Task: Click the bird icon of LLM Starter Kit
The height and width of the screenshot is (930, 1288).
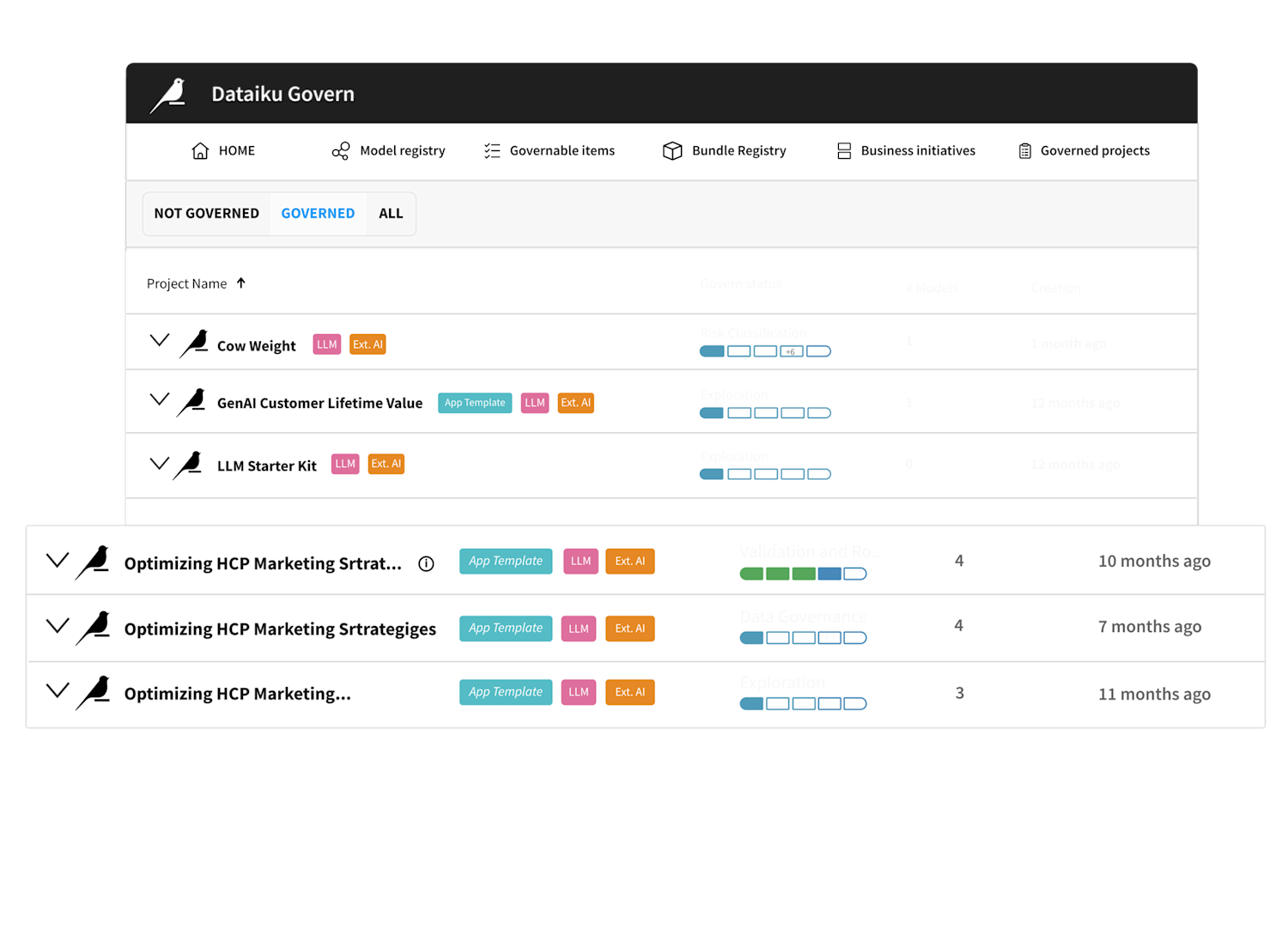Action: pyautogui.click(x=187, y=465)
